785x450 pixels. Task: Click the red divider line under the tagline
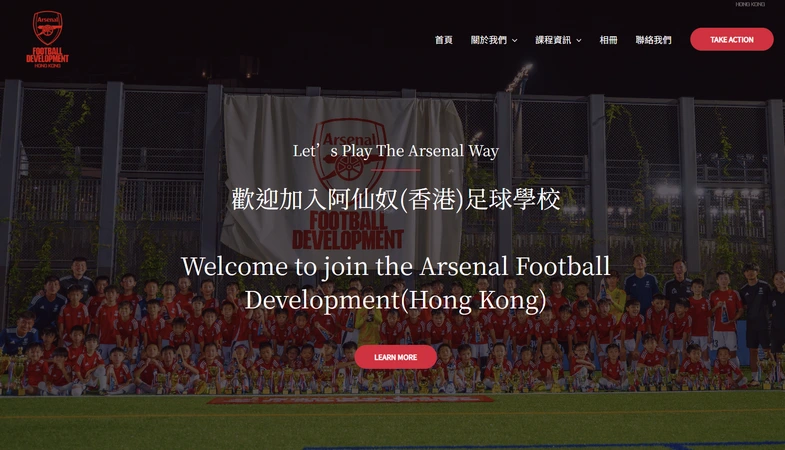pyautogui.click(x=396, y=170)
